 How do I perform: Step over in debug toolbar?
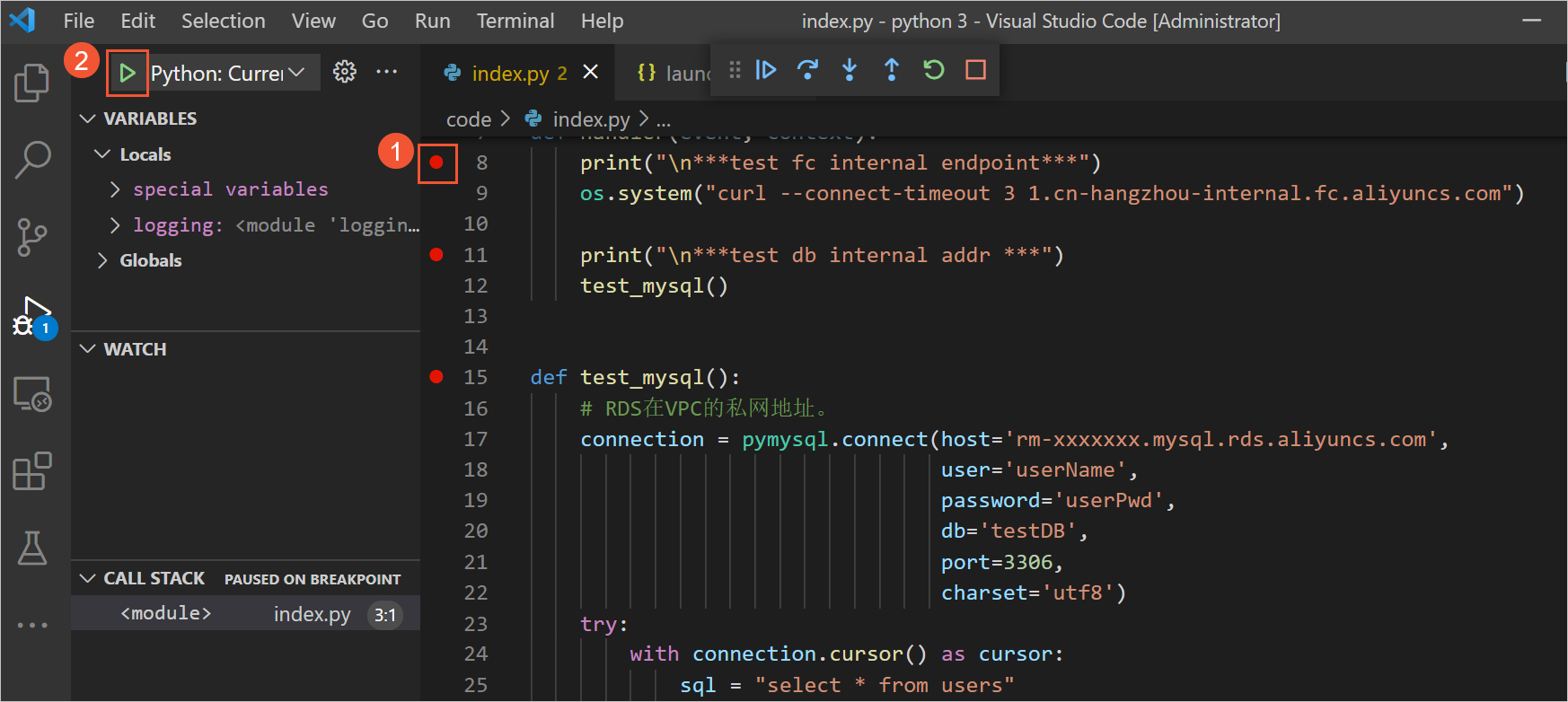(x=807, y=70)
